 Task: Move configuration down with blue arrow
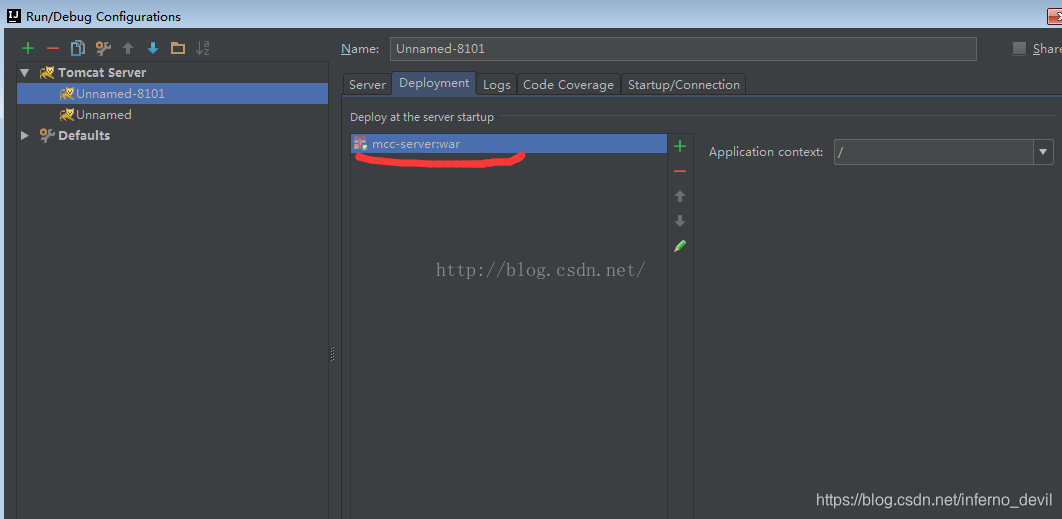pyautogui.click(x=153, y=48)
